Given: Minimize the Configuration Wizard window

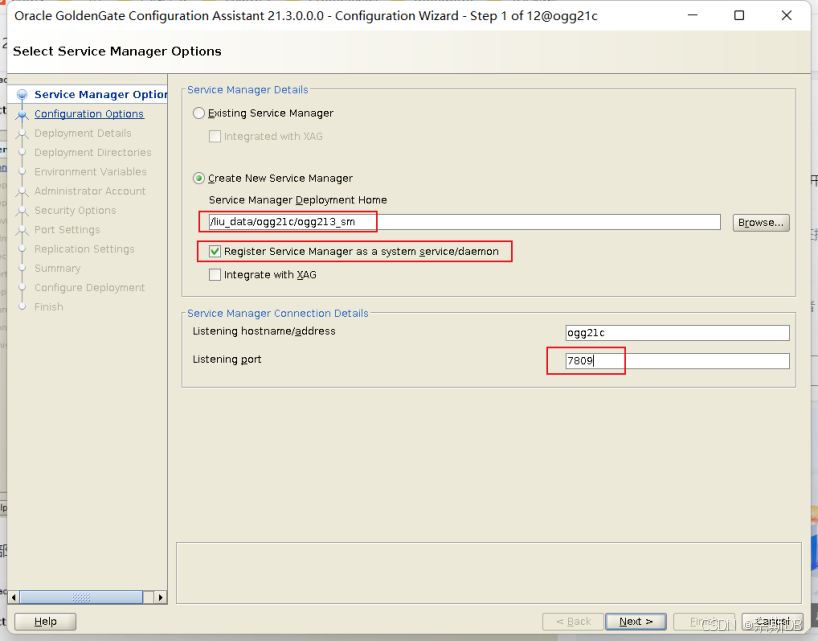Looking at the screenshot, I should coord(692,15).
